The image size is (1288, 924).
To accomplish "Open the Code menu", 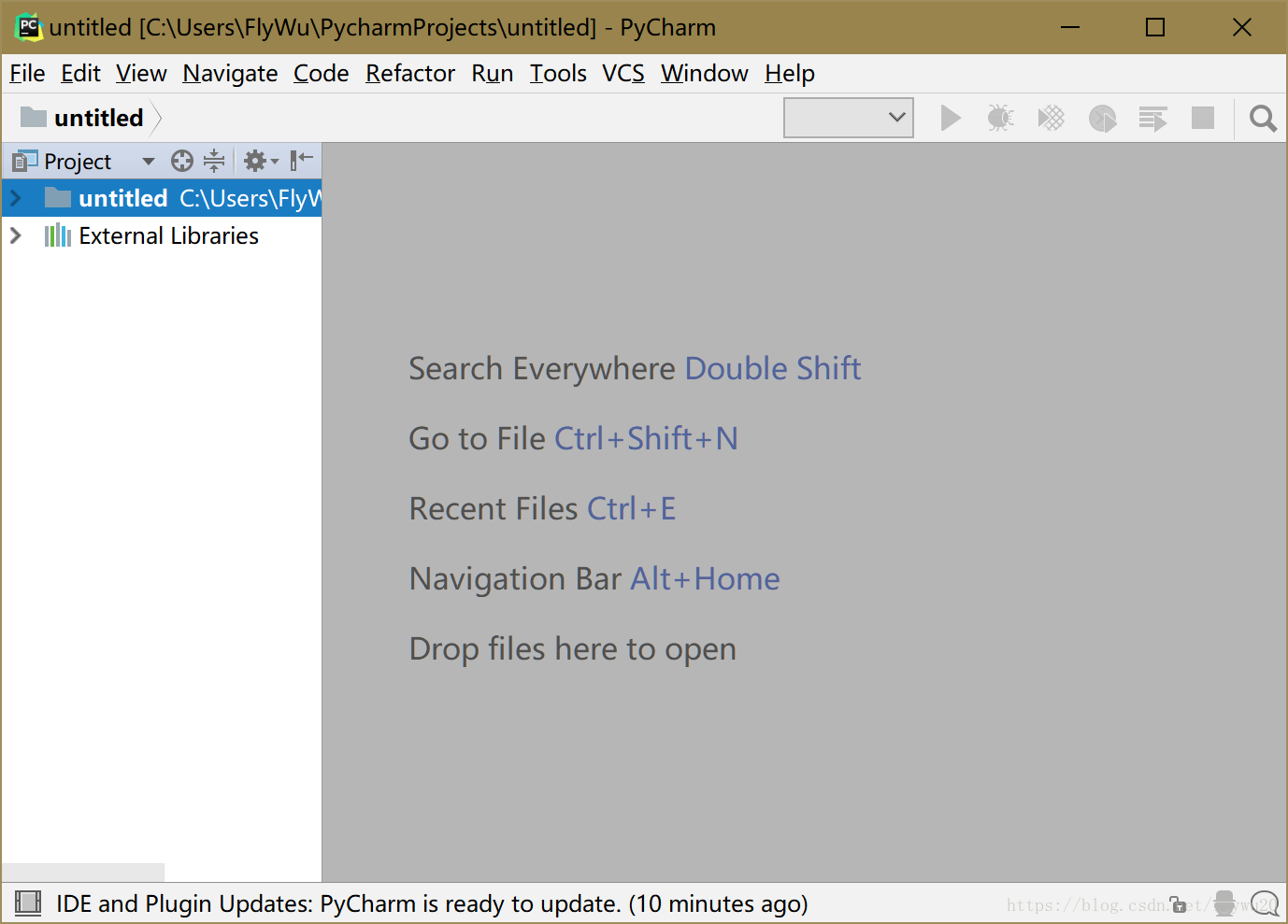I will pos(321,73).
